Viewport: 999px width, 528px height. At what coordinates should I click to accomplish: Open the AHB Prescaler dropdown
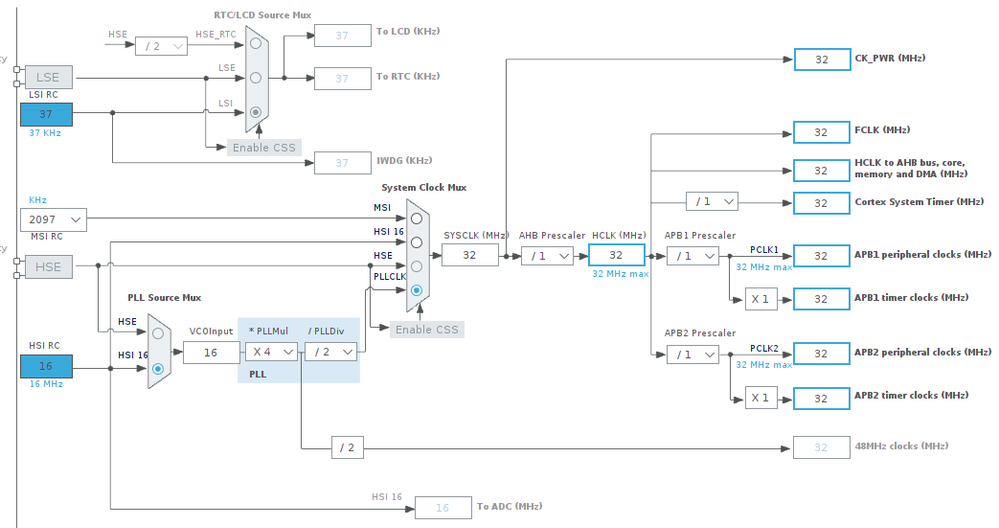[547, 256]
